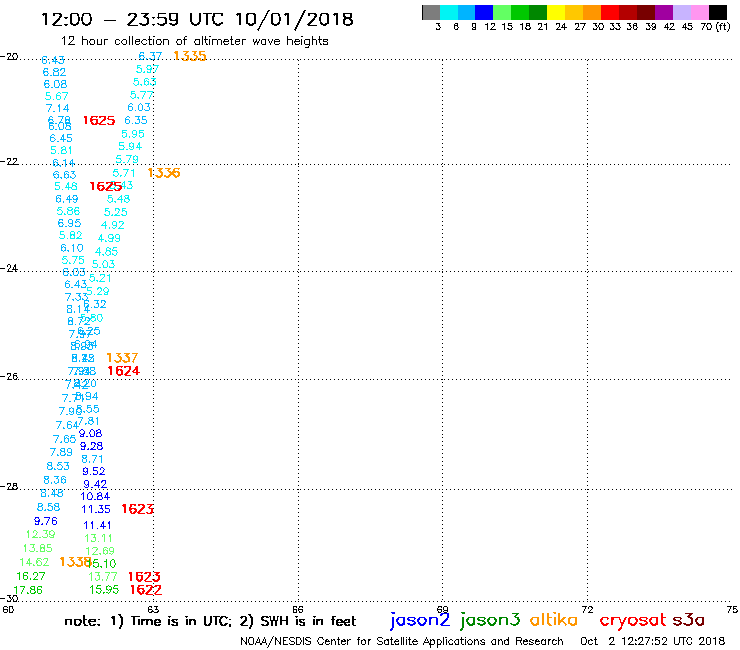The height and width of the screenshot is (650, 740).
Task: Click the bright red legend swatch
Action: pyautogui.click(x=610, y=12)
